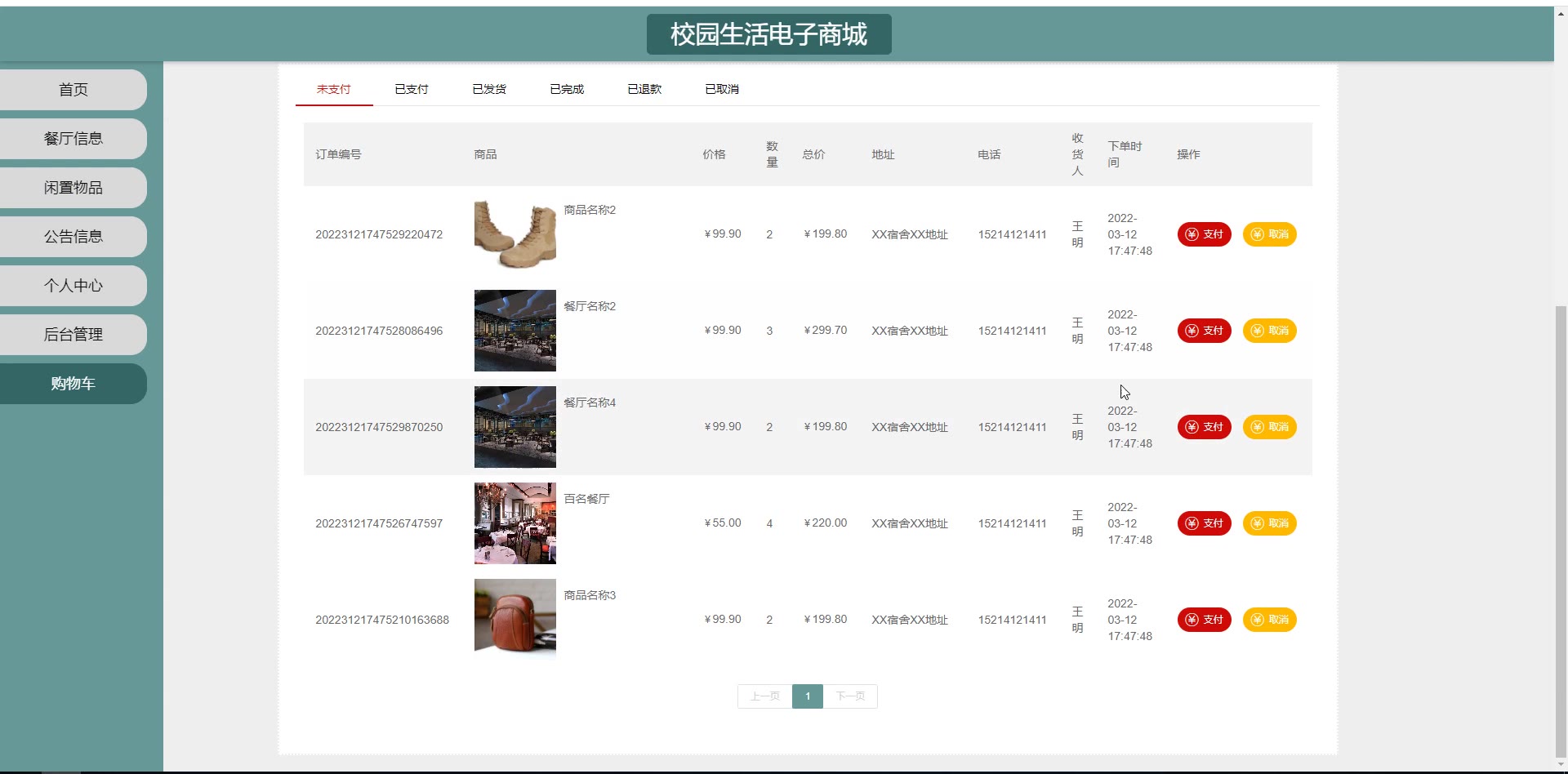
Task: Cancel order 20223121747528086496
Action: point(1269,331)
